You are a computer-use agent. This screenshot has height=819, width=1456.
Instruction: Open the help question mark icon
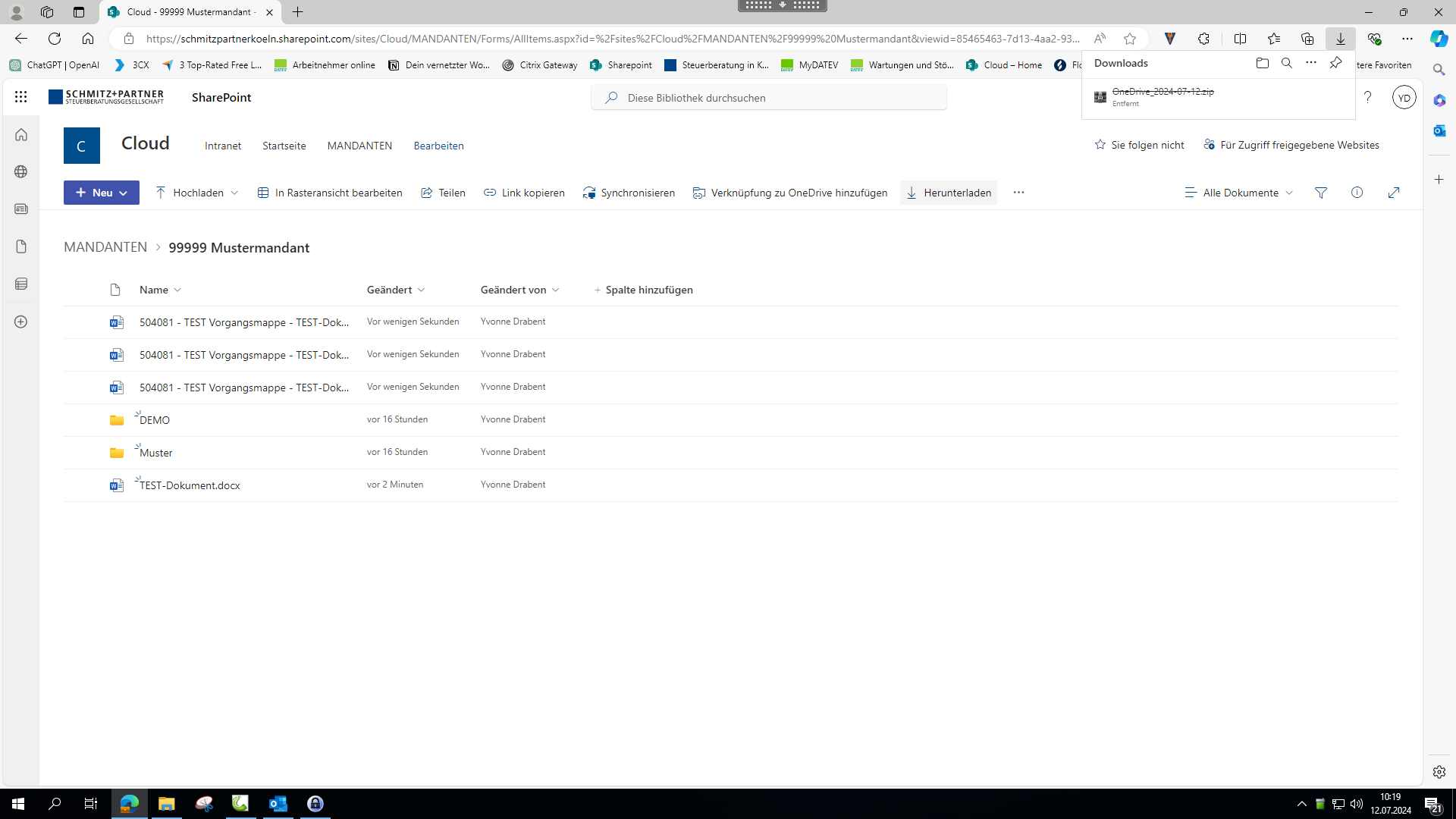point(1367,97)
